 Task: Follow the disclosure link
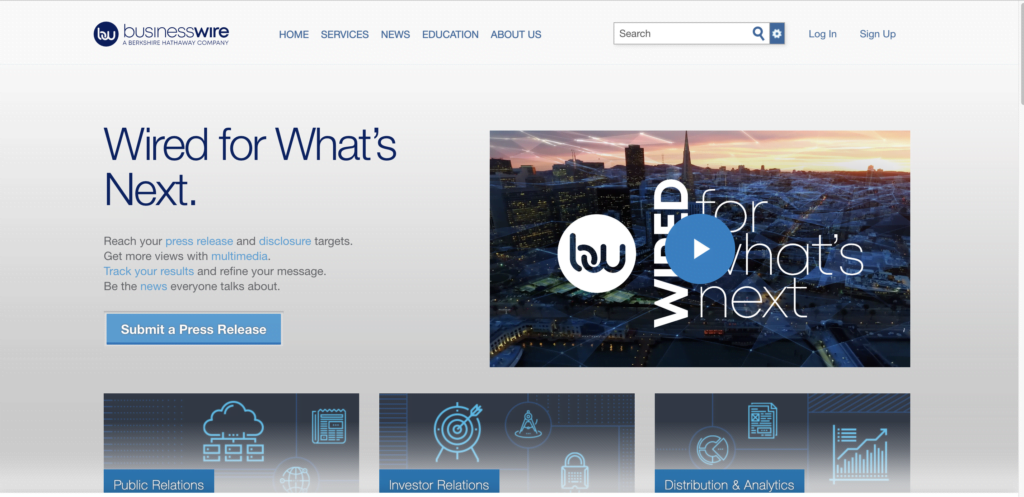285,241
